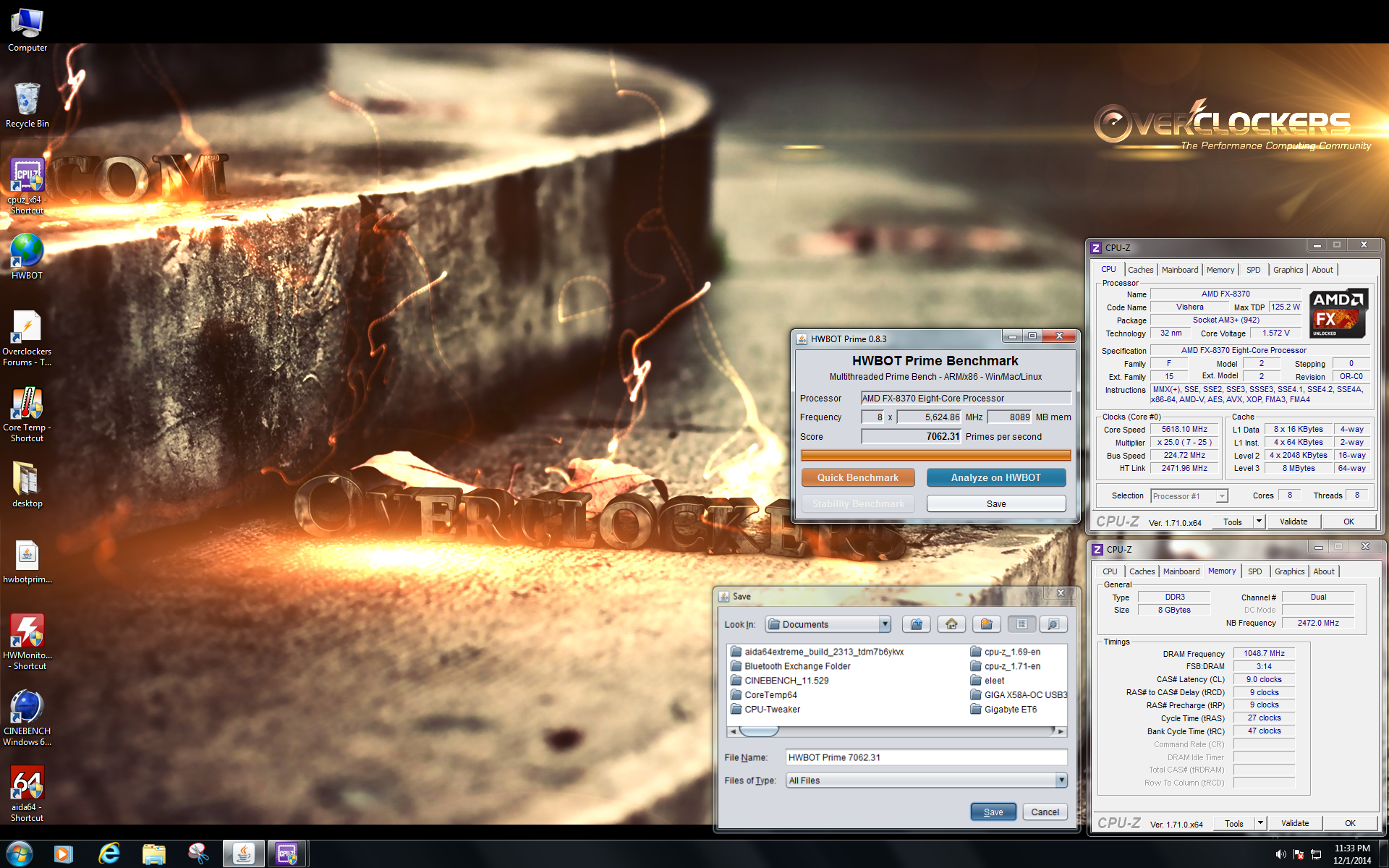The height and width of the screenshot is (868, 1389).
Task: Open the Snipping Tool on the taskbar
Action: (198, 854)
